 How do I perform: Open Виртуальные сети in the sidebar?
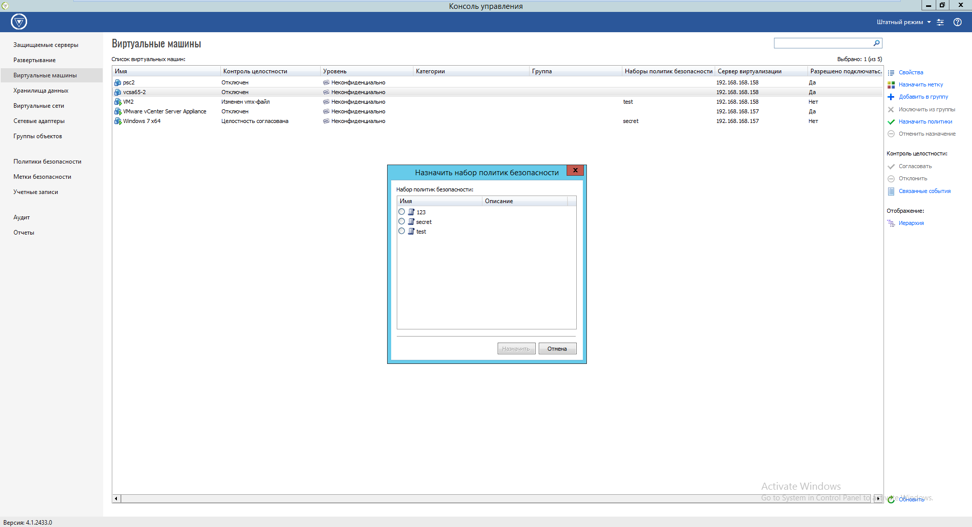38,106
